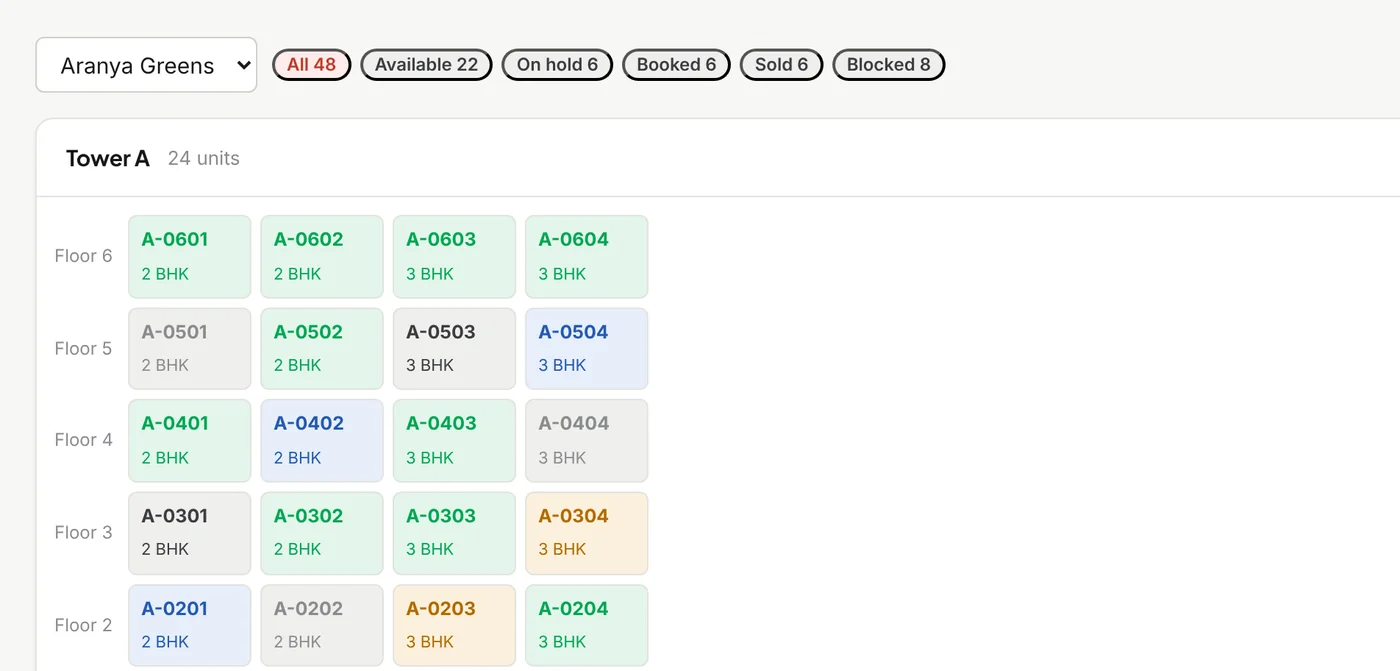Filter units by Available 22

click(426, 65)
